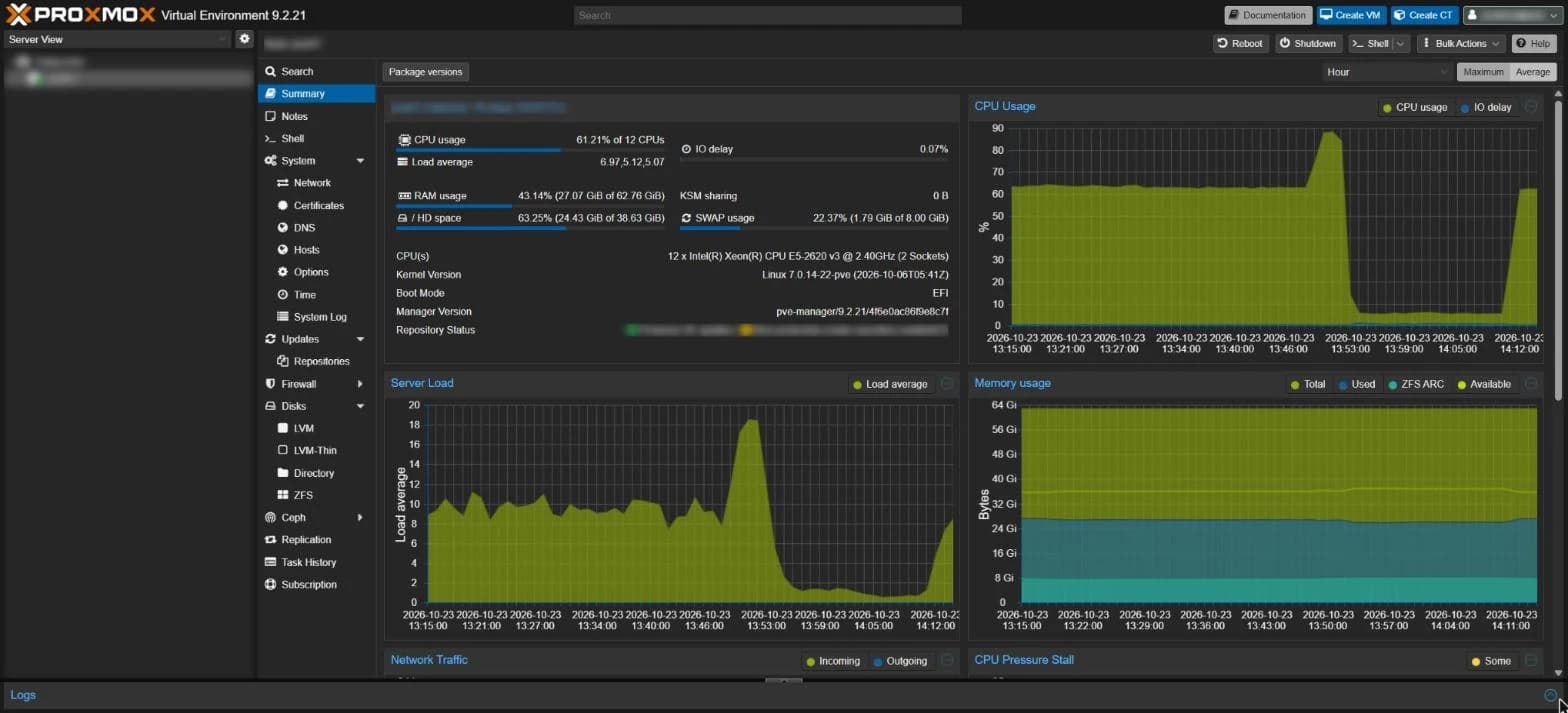Click the Package versions button
This screenshot has width=1568, height=713.
tap(426, 72)
